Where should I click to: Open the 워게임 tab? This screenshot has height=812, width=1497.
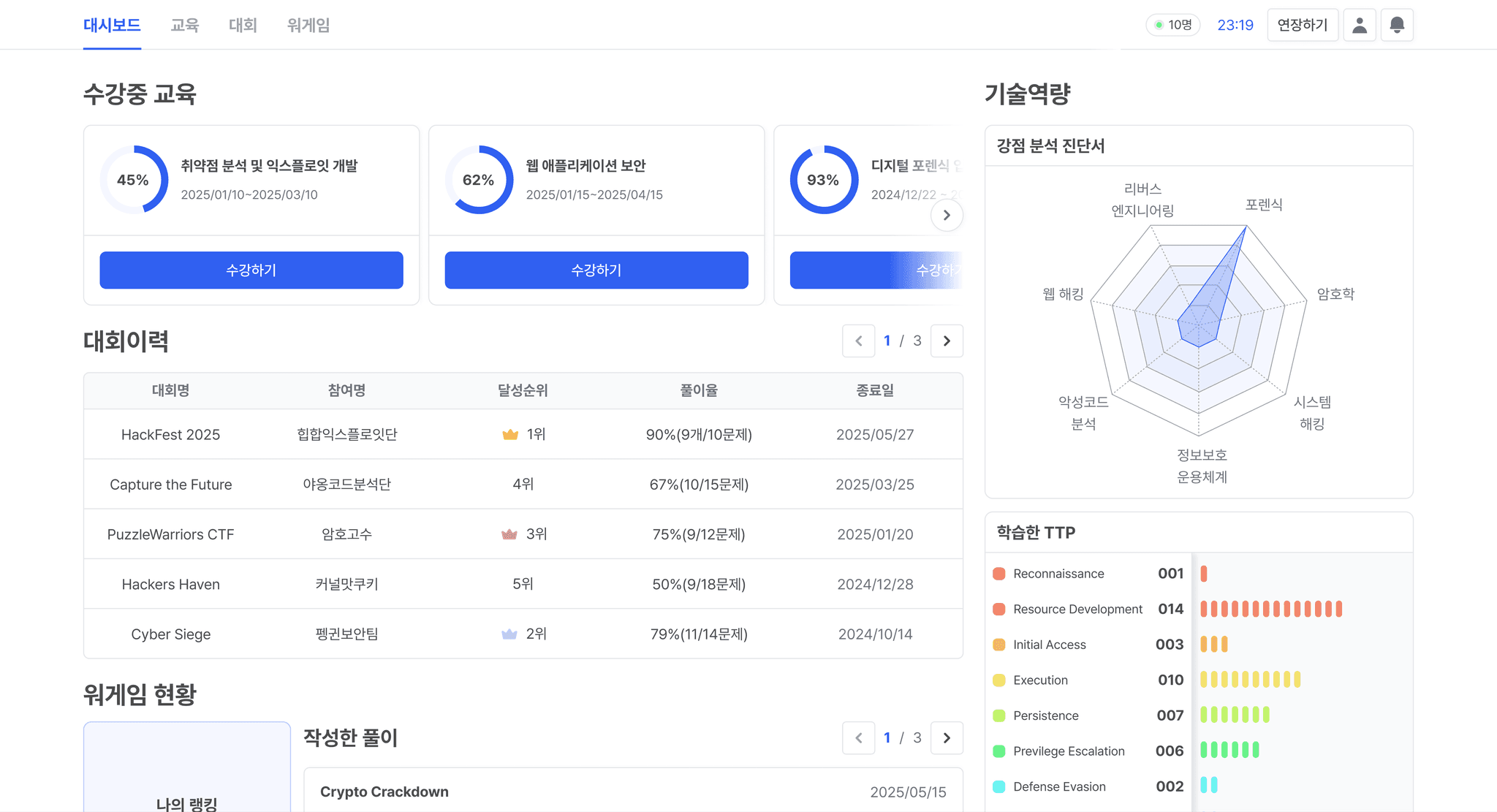point(308,25)
